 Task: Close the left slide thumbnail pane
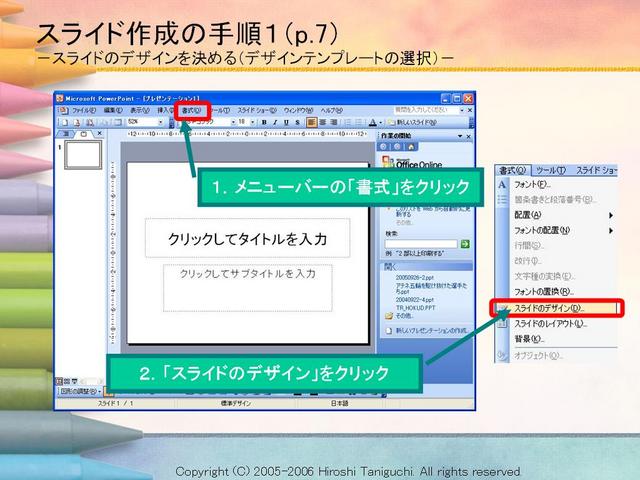click(99, 133)
